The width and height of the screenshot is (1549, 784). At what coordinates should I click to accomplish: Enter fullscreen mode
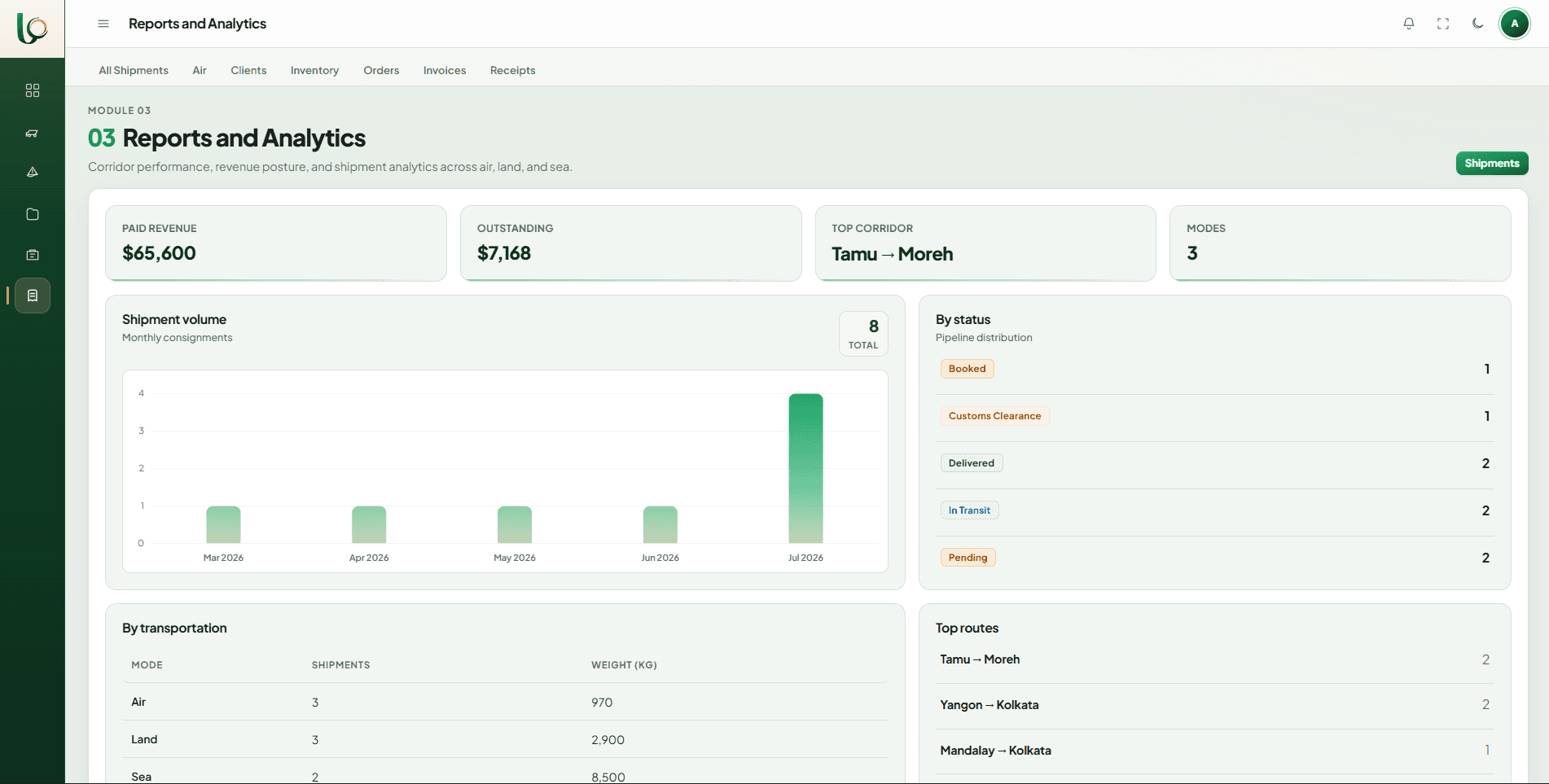pyautogui.click(x=1443, y=24)
